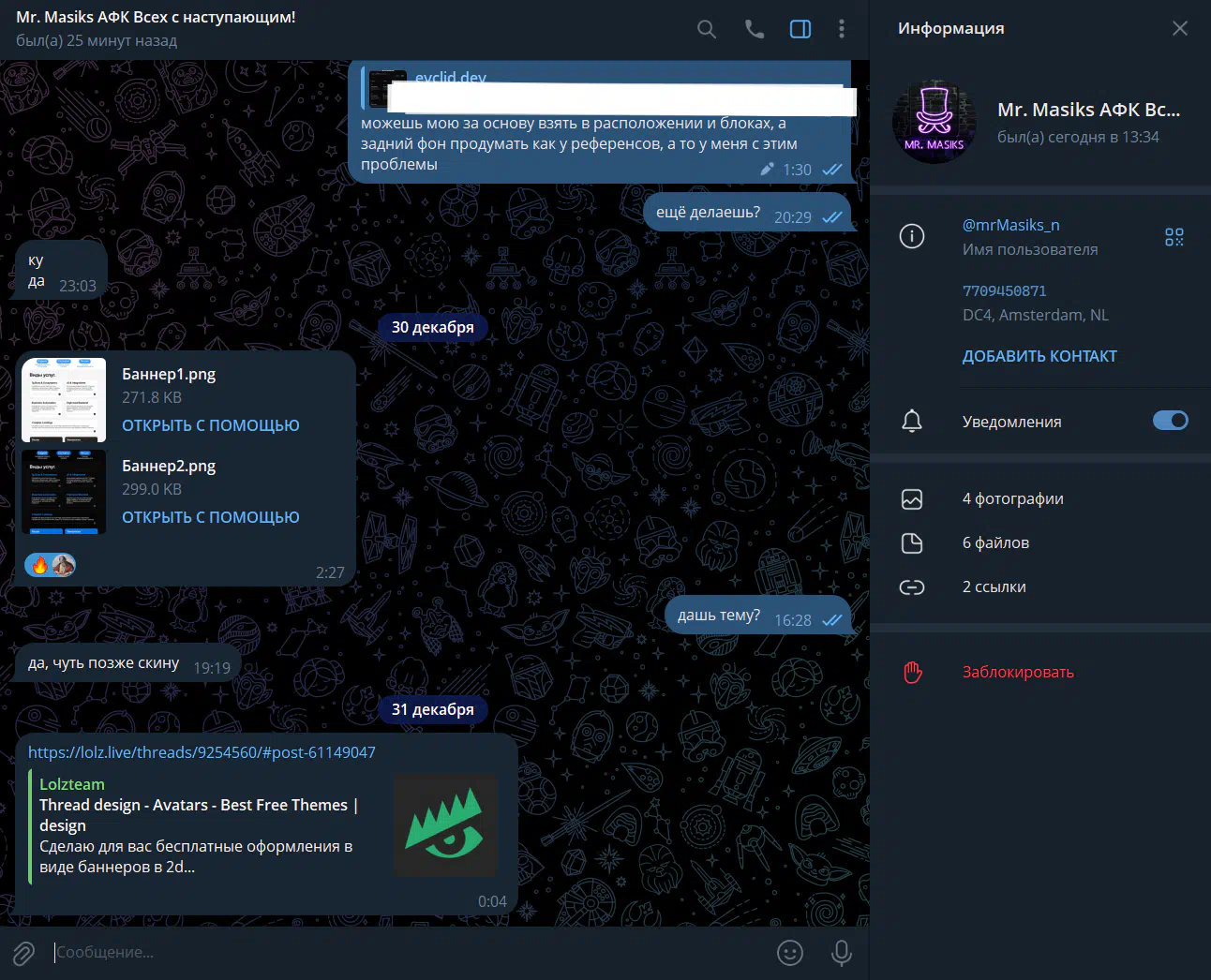This screenshot has height=980, width=1211.
Task: Open Баннер1.png thumbnail preview
Action: coord(64,400)
